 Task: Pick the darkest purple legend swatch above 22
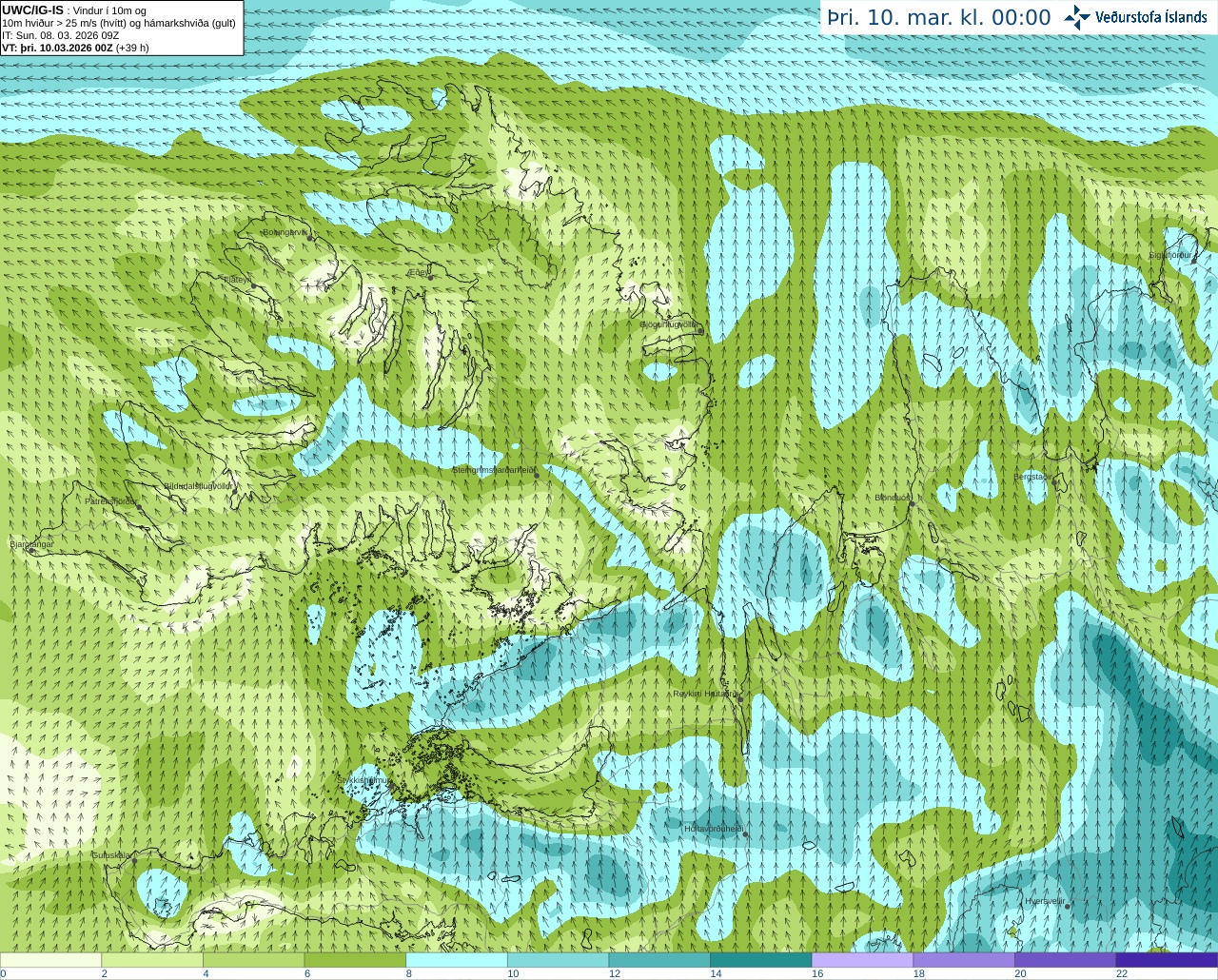[x=1167, y=960]
